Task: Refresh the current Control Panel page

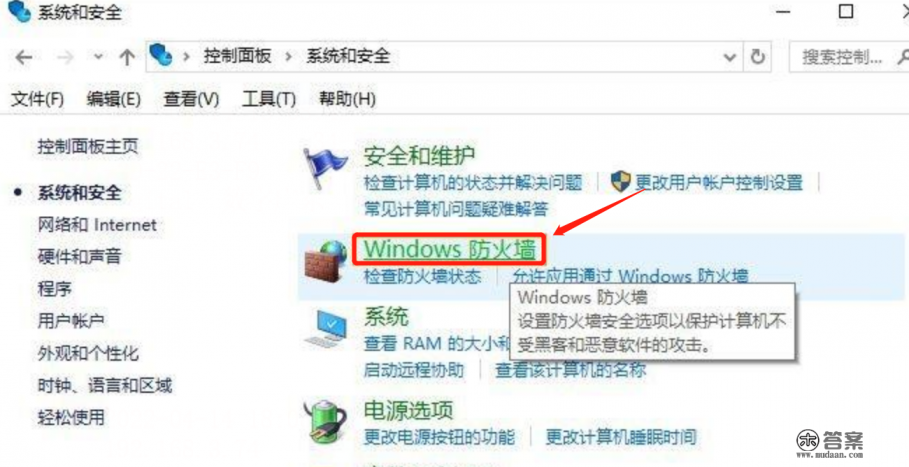Action: coord(758,57)
